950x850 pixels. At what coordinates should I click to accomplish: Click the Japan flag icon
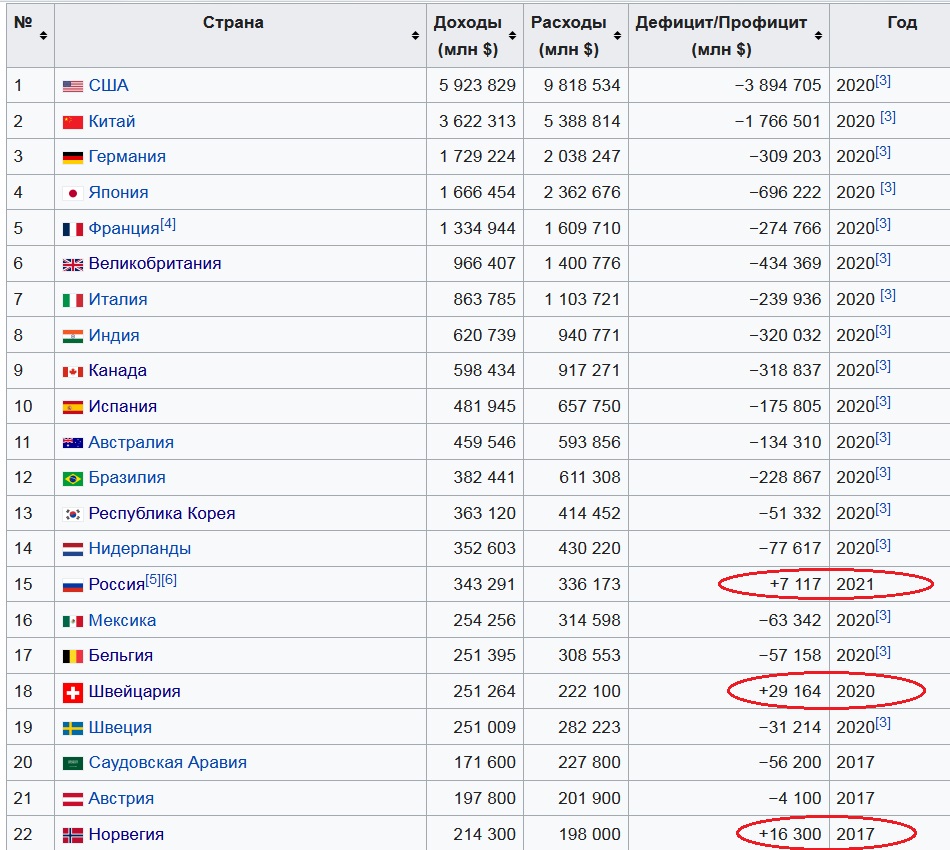73,193
